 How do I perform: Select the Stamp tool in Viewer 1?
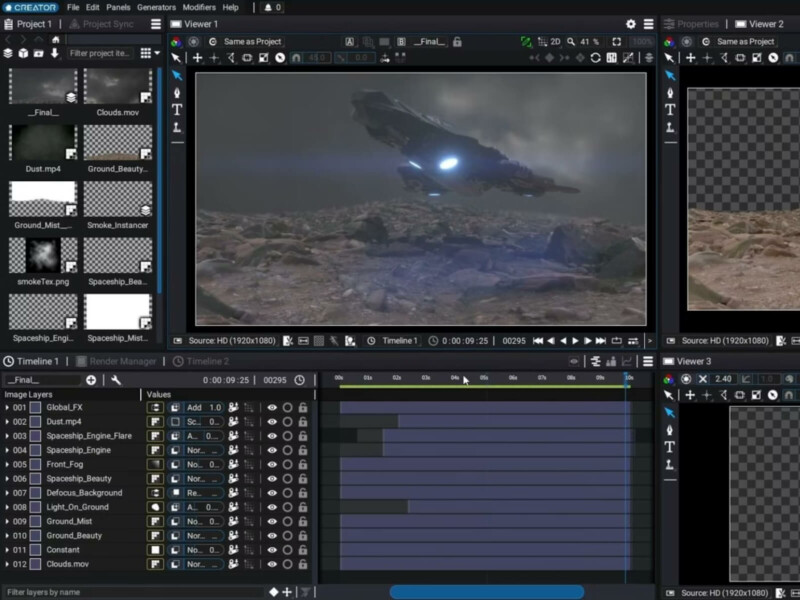point(177,127)
